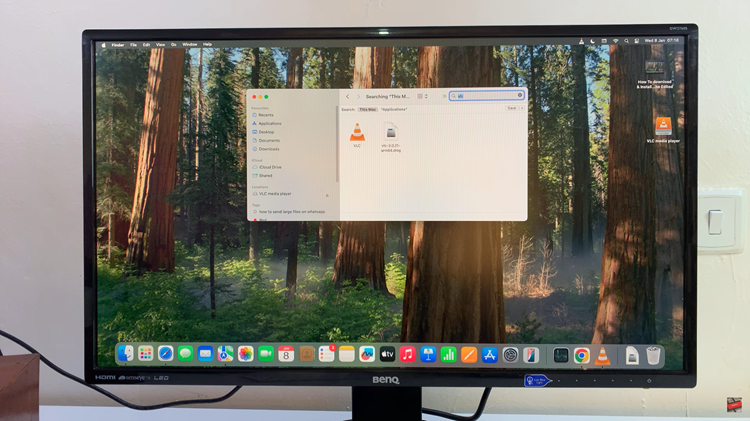Launch Google Chrome from the Dock
The height and width of the screenshot is (421, 750).
[582, 355]
